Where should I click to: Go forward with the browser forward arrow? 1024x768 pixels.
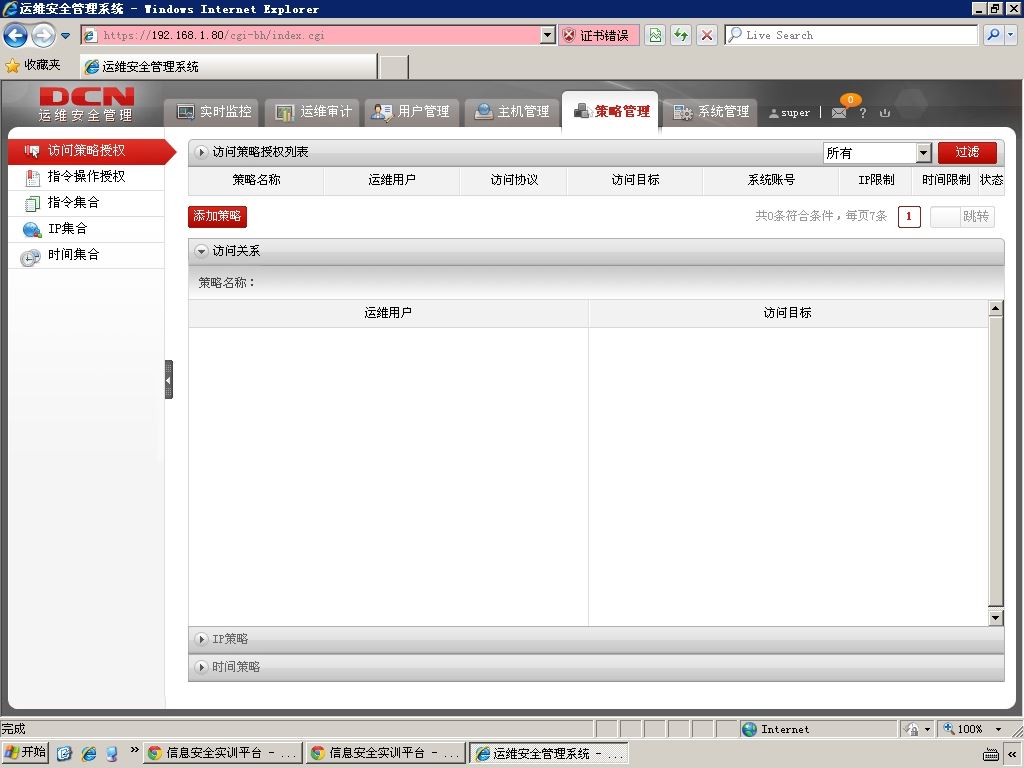43,35
